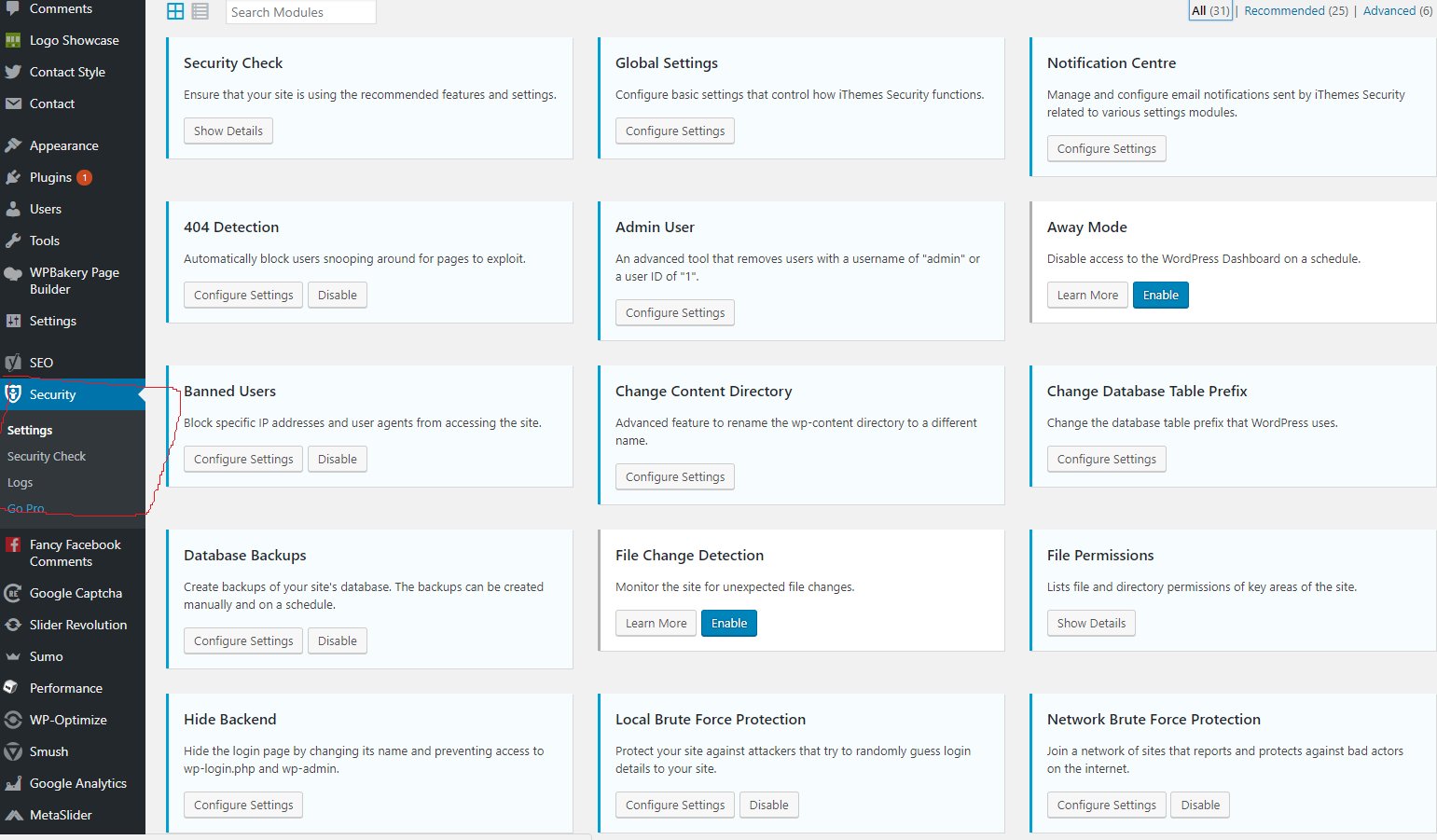Viewport: 1437px width, 840px height.
Task: Configure Settings for Network Brute Force Protection
Action: pos(1107,806)
